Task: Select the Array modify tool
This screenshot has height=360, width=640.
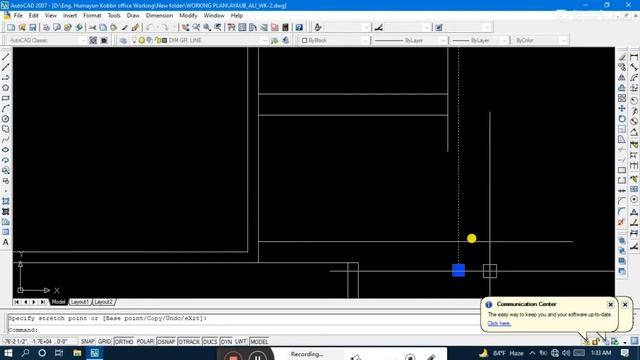Action: click(x=622, y=98)
